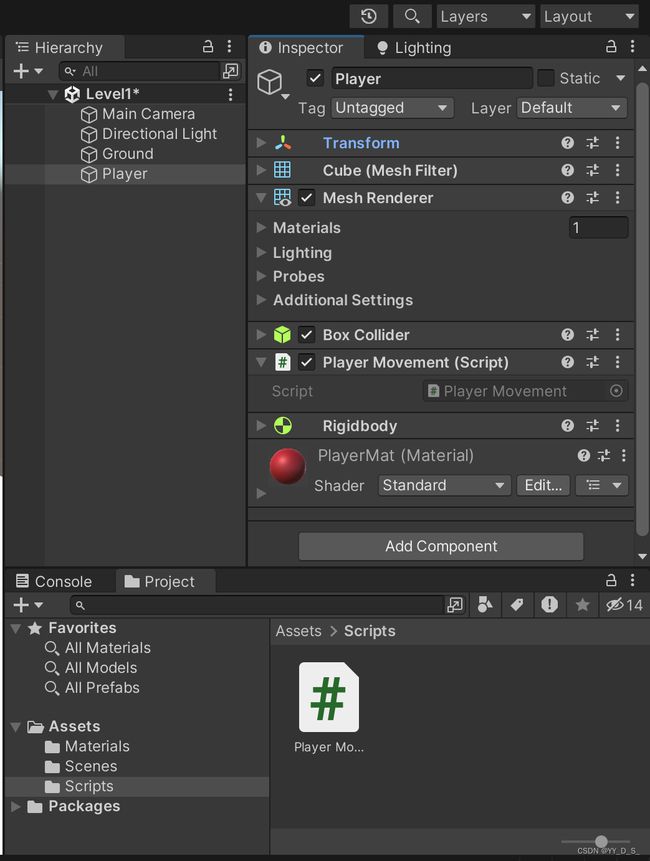This screenshot has height=861, width=650.
Task: Click the Inspector vertical scrollbar
Action: pos(642,309)
